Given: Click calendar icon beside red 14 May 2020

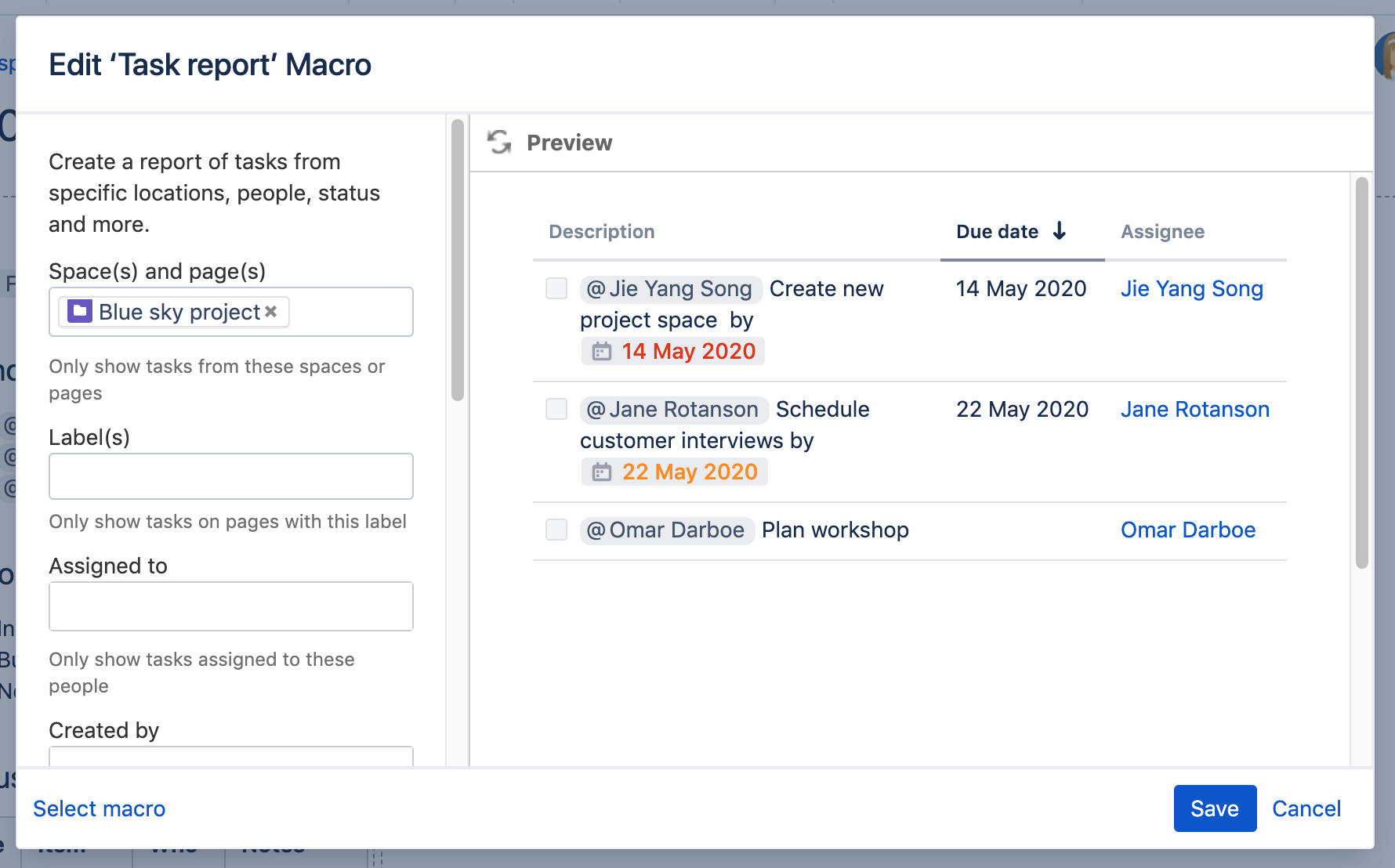Looking at the screenshot, I should [x=602, y=352].
